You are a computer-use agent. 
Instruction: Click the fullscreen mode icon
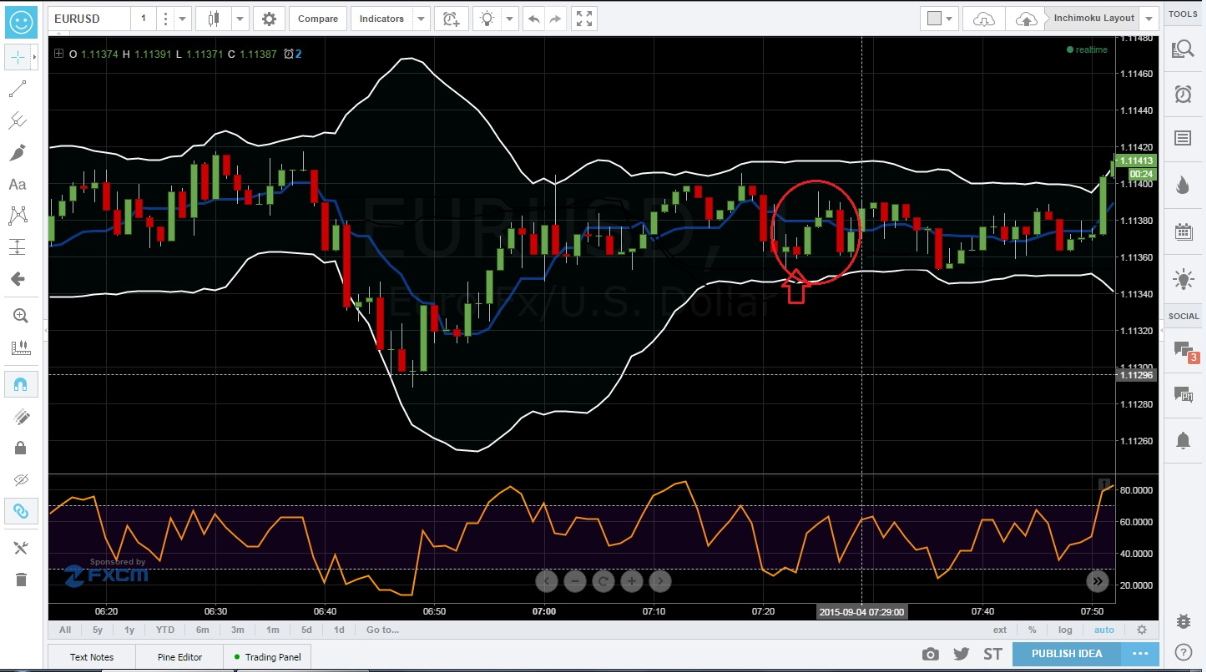(586, 18)
